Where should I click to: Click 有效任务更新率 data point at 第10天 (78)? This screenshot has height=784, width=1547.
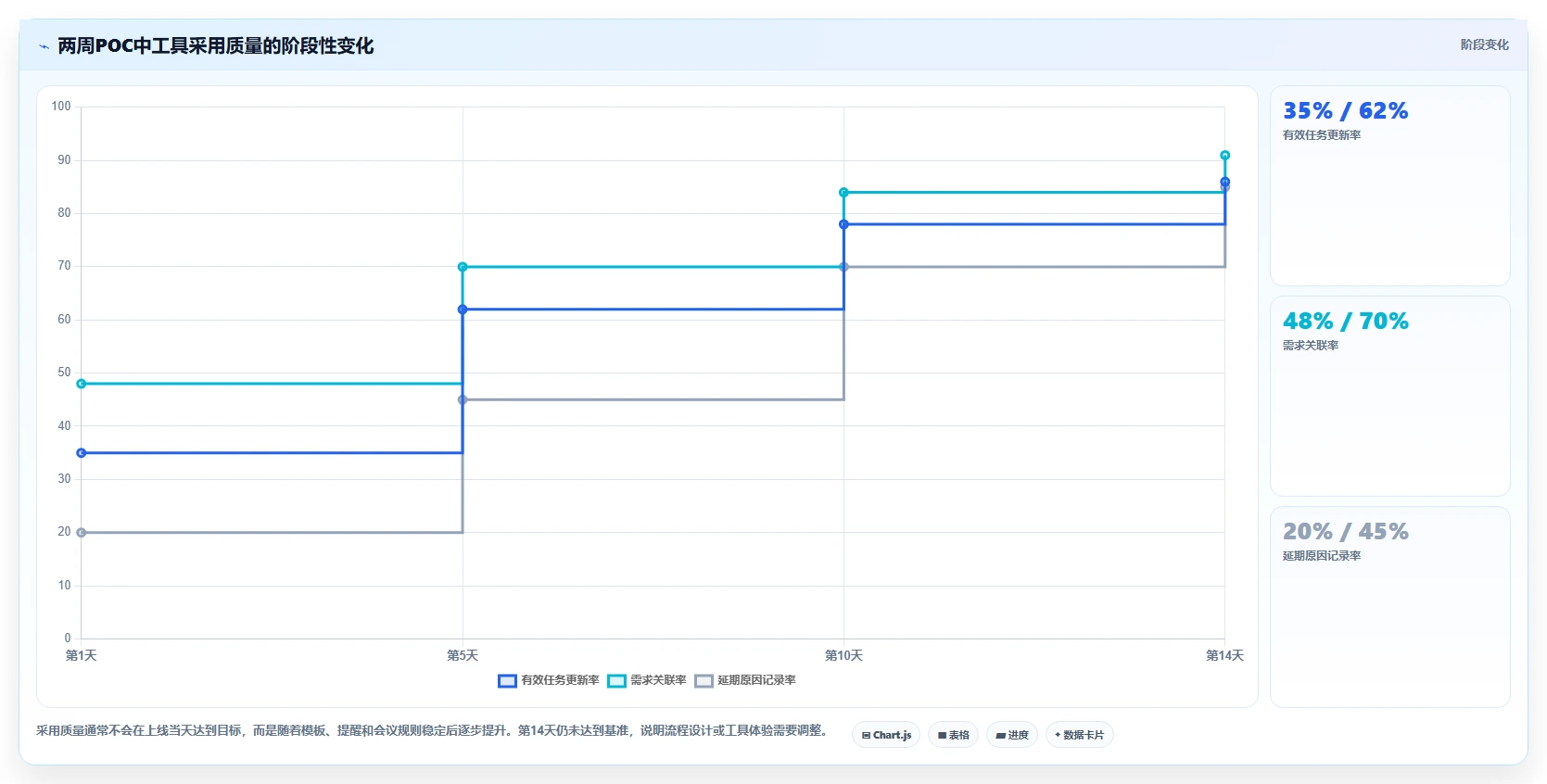click(843, 224)
